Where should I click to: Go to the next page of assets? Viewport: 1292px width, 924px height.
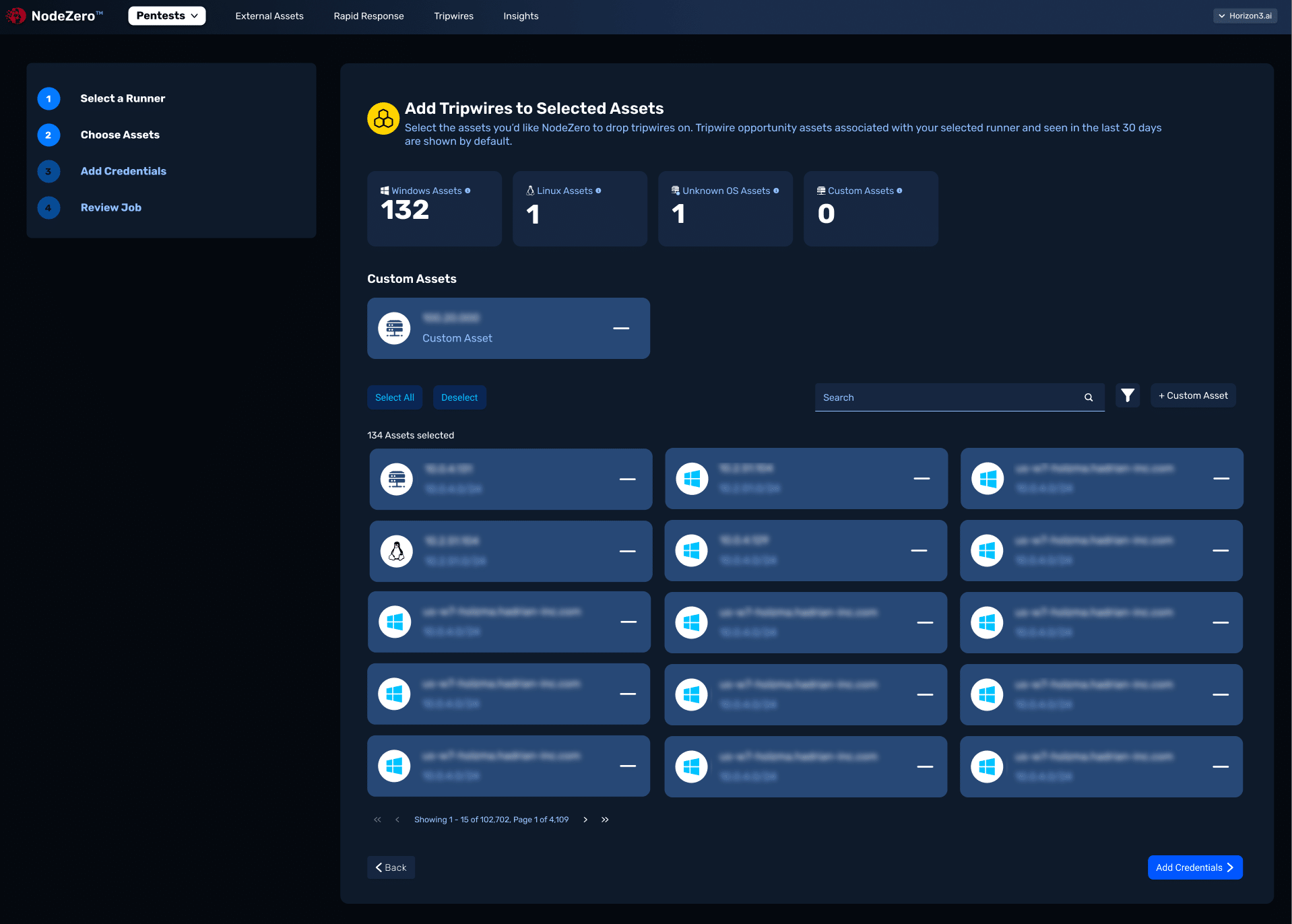585,820
